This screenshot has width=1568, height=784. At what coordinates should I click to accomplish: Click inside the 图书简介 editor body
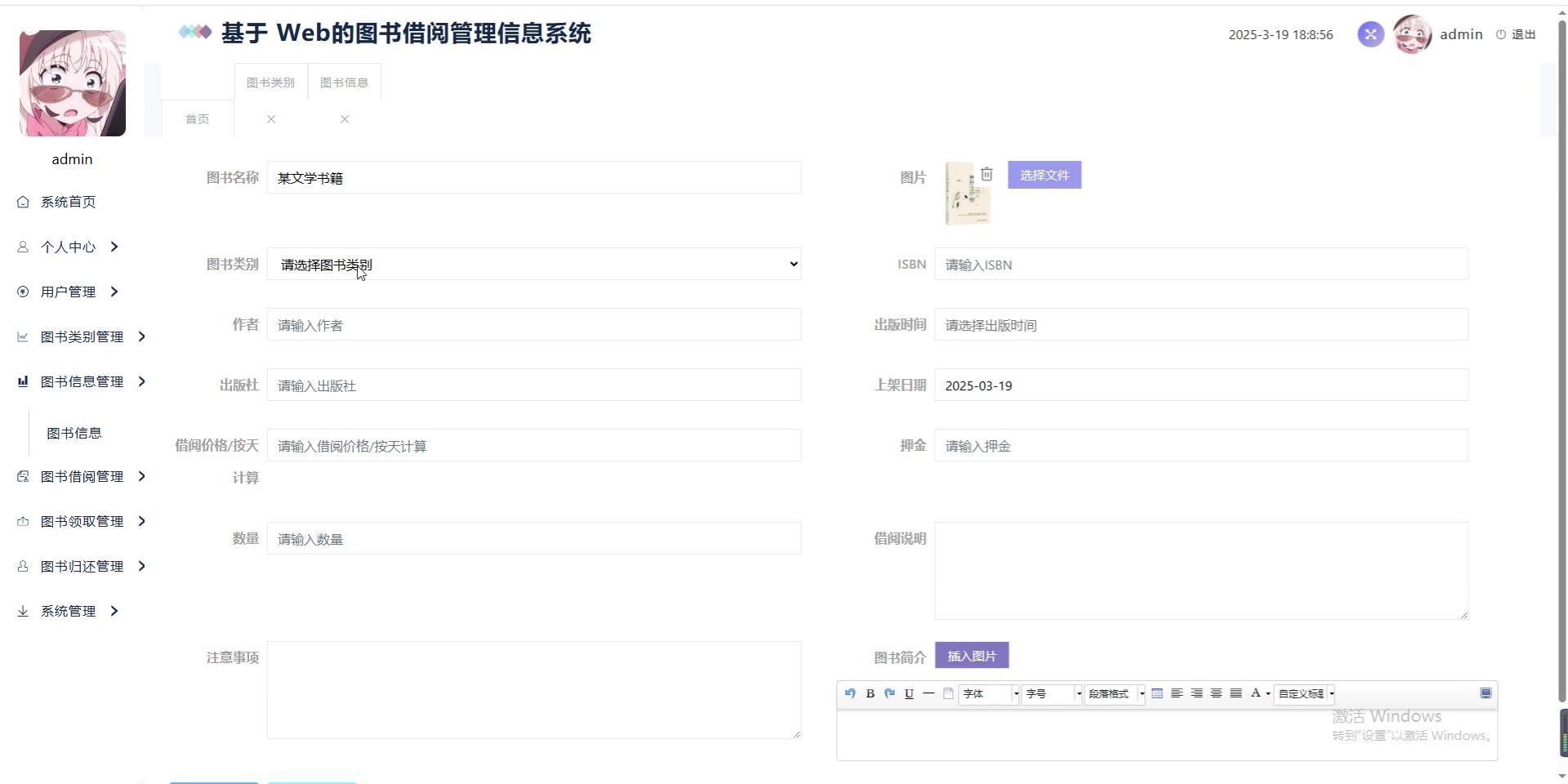[x=1167, y=735]
